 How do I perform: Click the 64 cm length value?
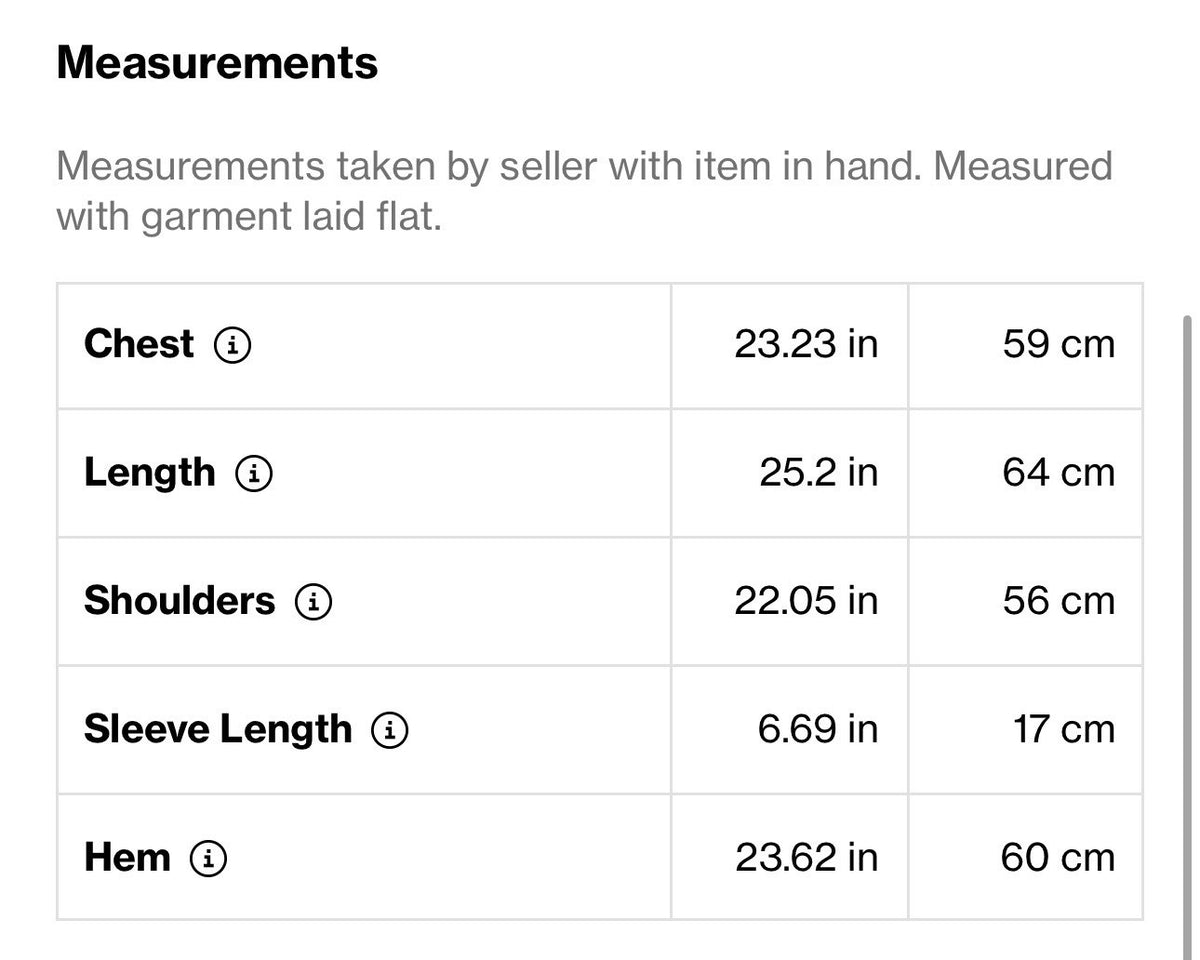tap(1058, 473)
